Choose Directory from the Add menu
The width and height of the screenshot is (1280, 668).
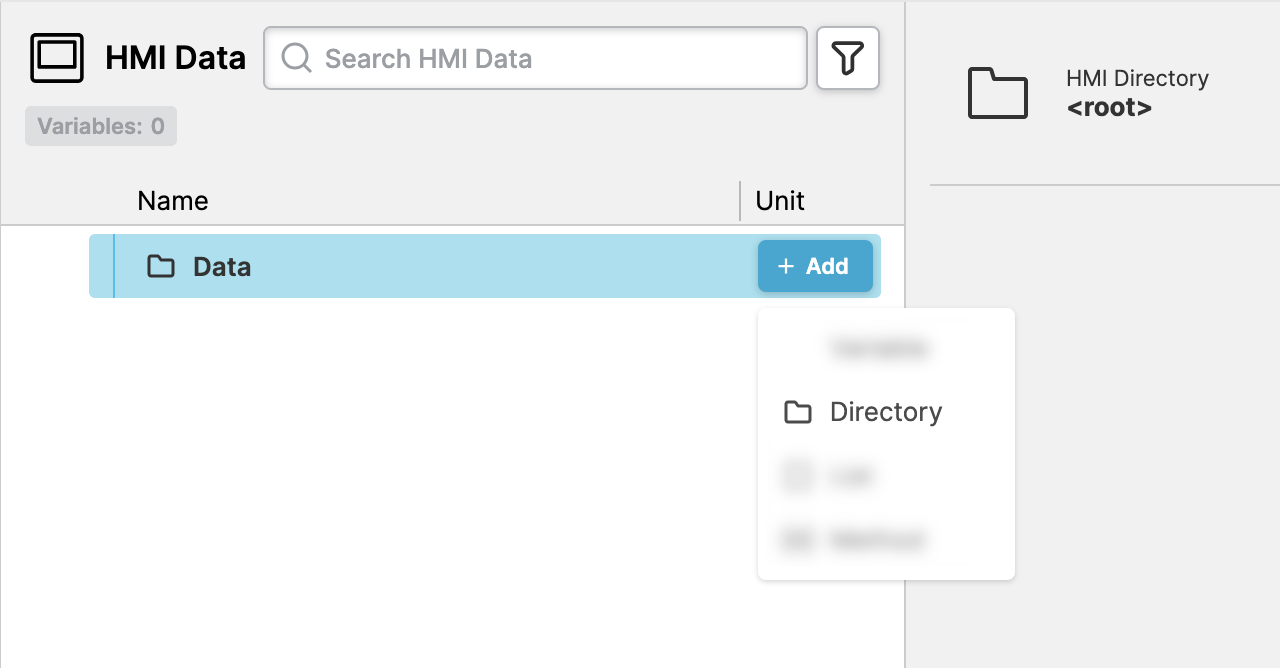[x=886, y=412]
